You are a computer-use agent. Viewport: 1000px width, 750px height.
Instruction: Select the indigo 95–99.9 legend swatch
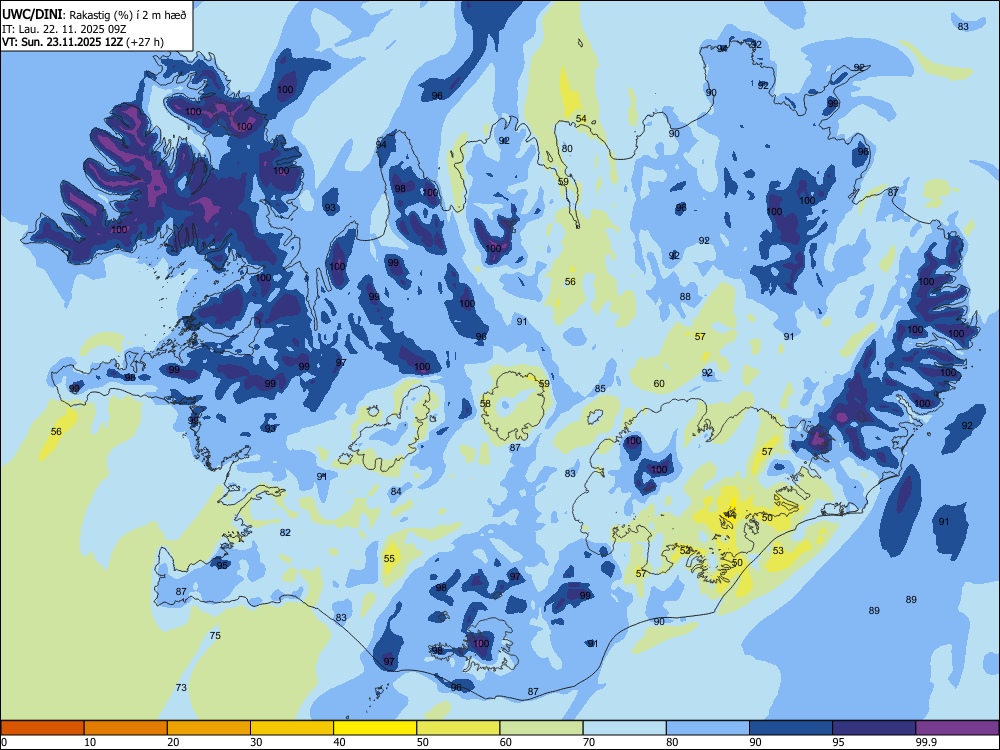pyautogui.click(x=874, y=728)
